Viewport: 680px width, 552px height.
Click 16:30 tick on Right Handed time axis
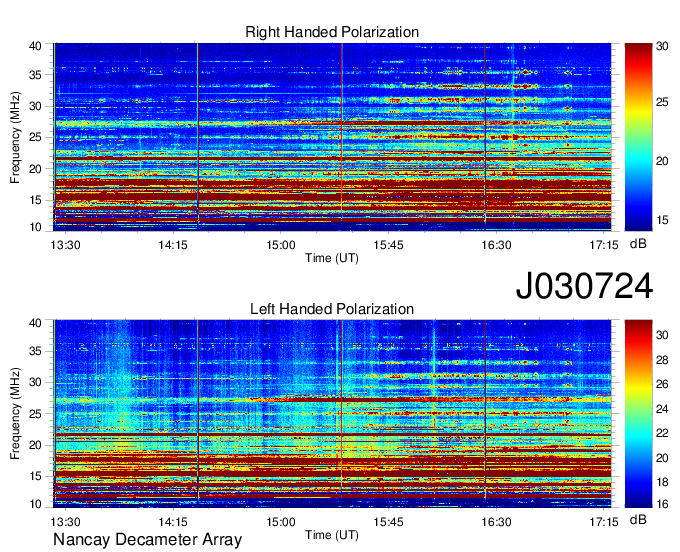(496, 245)
